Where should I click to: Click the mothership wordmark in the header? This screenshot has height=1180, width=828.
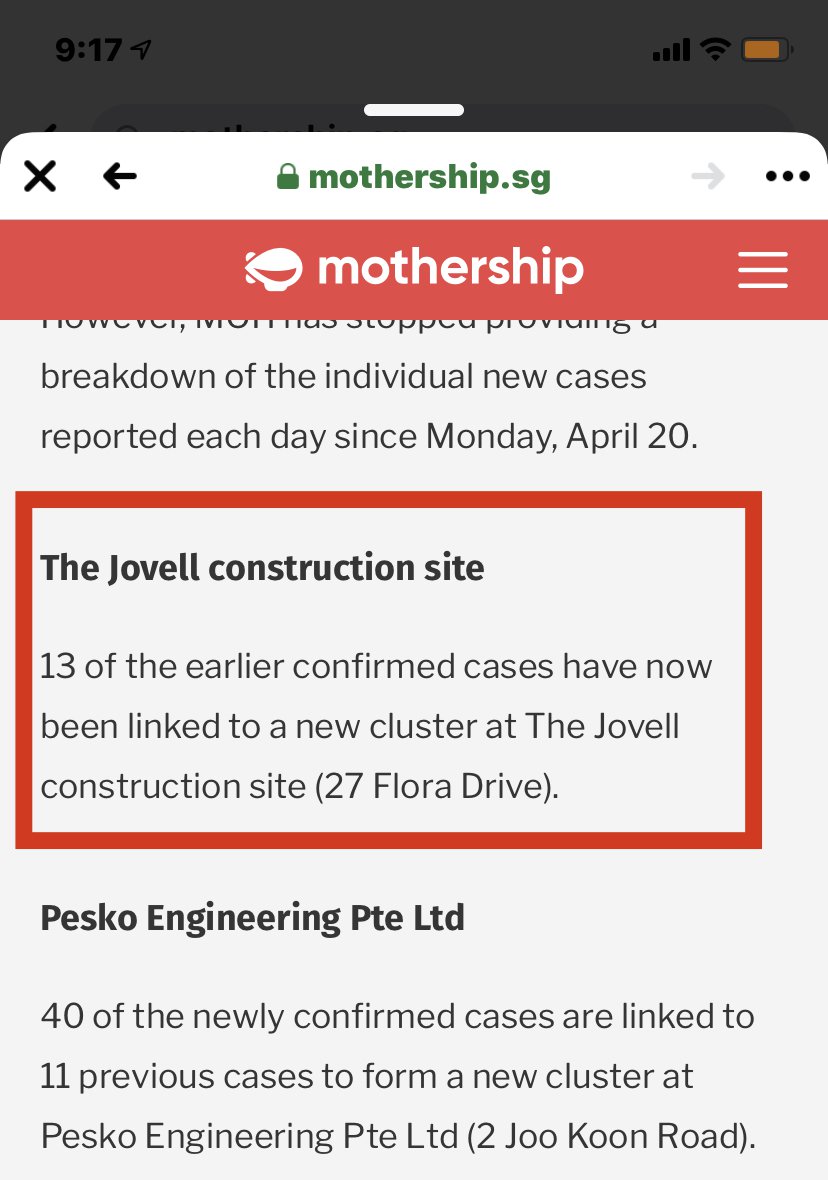[x=450, y=269]
